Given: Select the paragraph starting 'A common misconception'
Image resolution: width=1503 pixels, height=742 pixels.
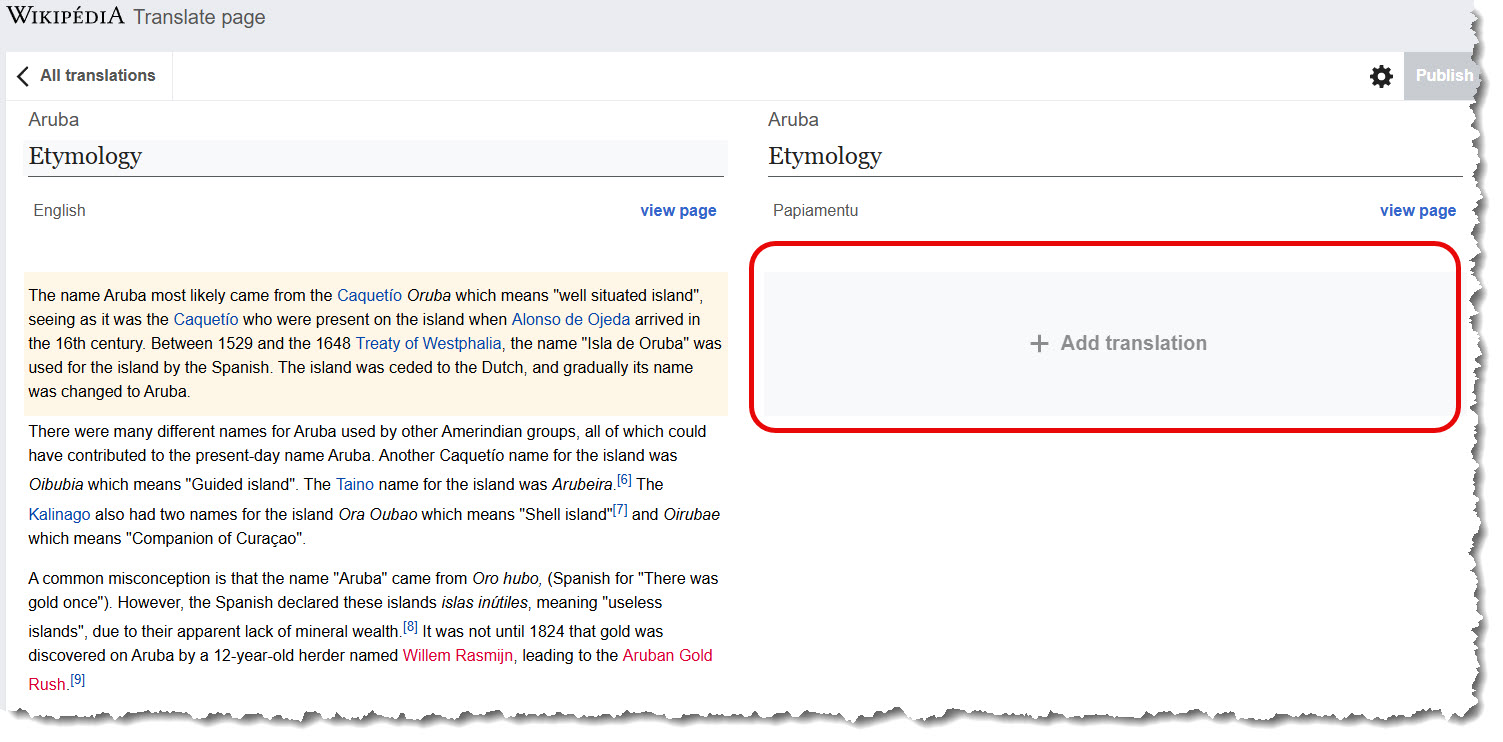Looking at the screenshot, I should [x=375, y=632].
